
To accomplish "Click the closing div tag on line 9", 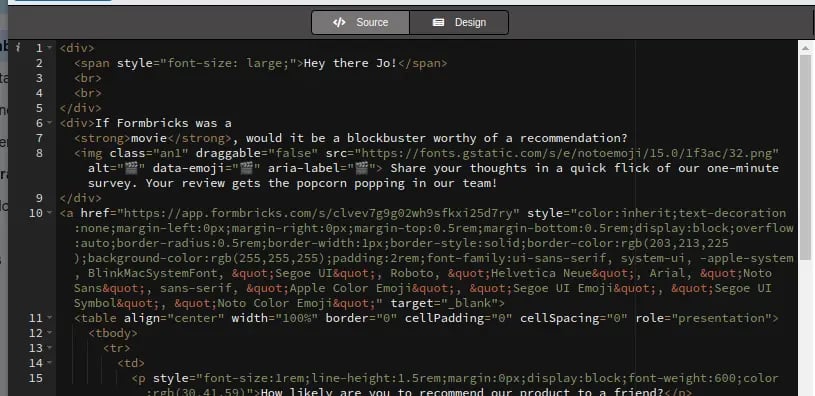I will (81, 199).
